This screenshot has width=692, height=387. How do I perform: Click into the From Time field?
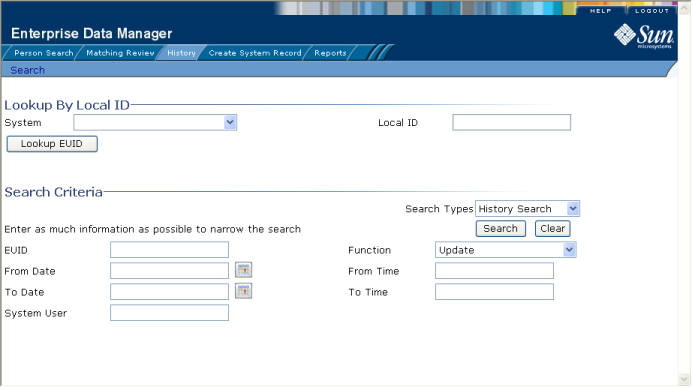coord(494,271)
